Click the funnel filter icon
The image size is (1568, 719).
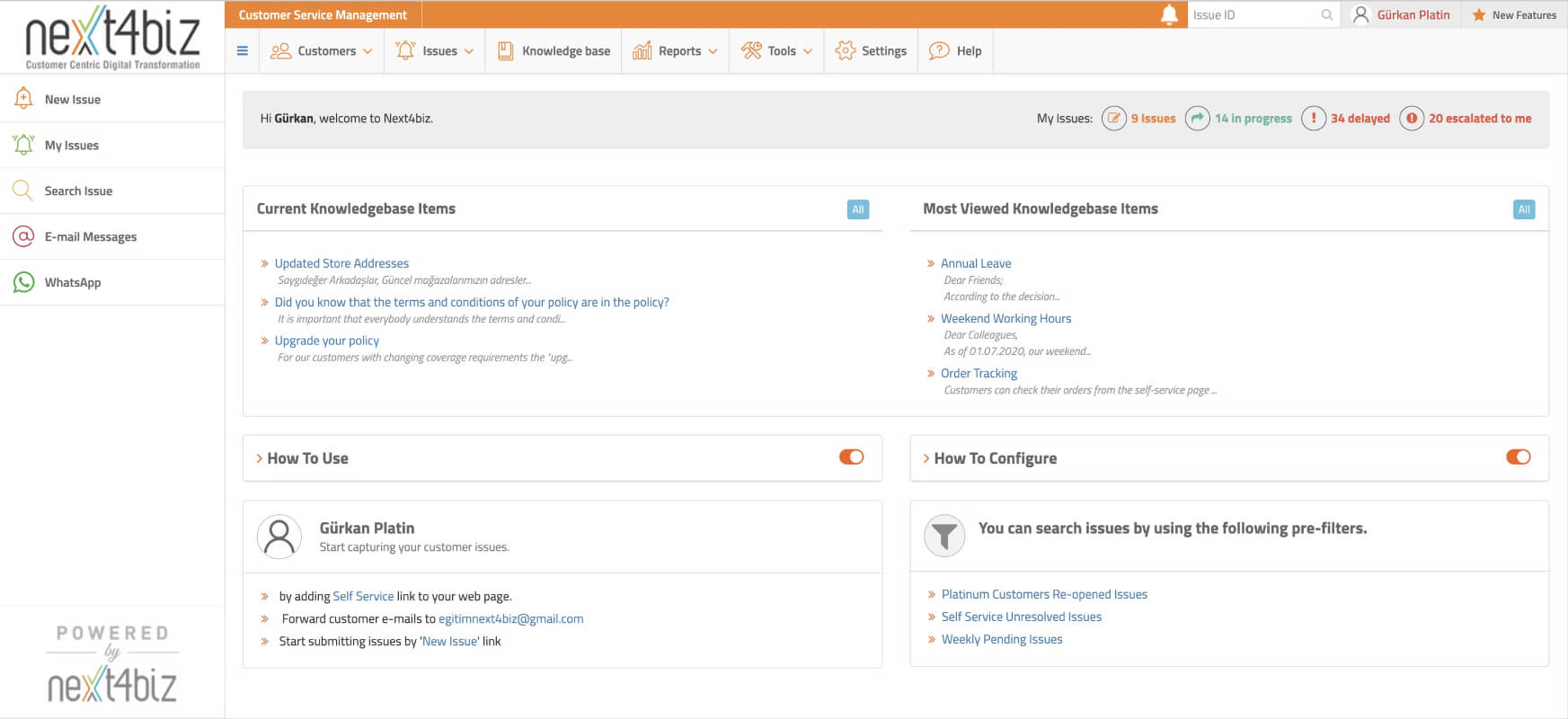tap(944, 536)
